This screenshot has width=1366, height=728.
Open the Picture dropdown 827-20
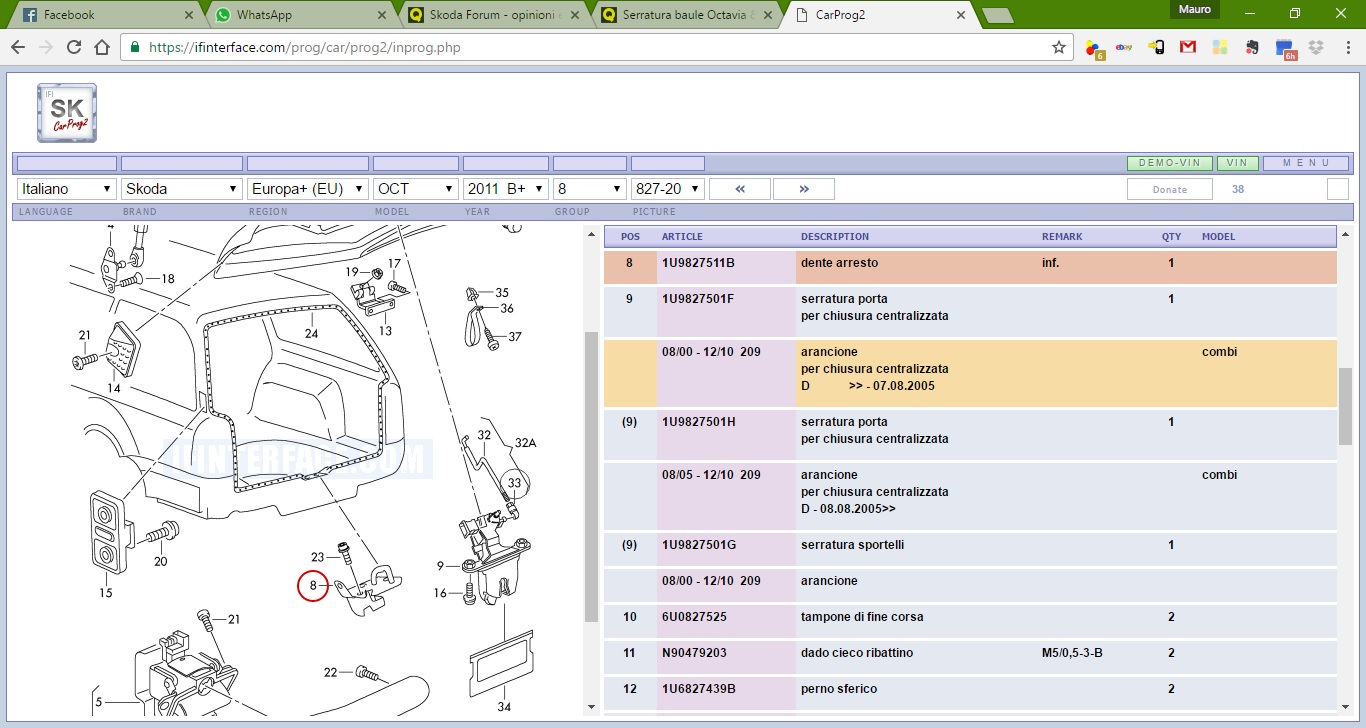(668, 189)
